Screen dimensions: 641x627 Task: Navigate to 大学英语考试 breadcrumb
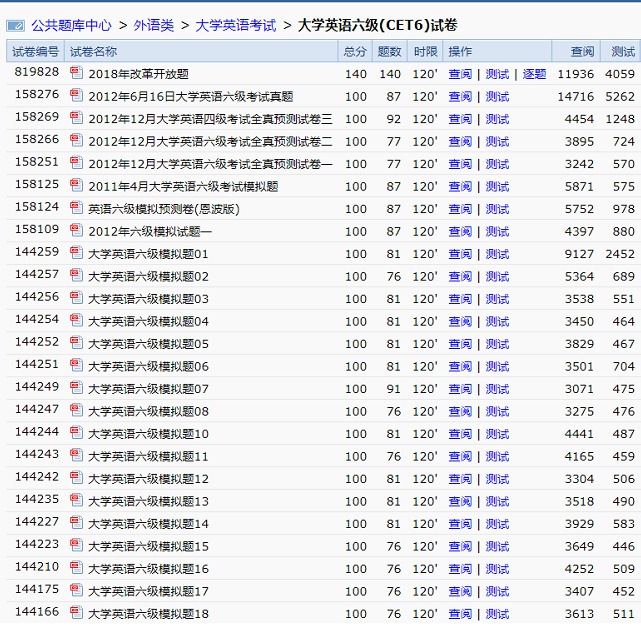tap(235, 25)
